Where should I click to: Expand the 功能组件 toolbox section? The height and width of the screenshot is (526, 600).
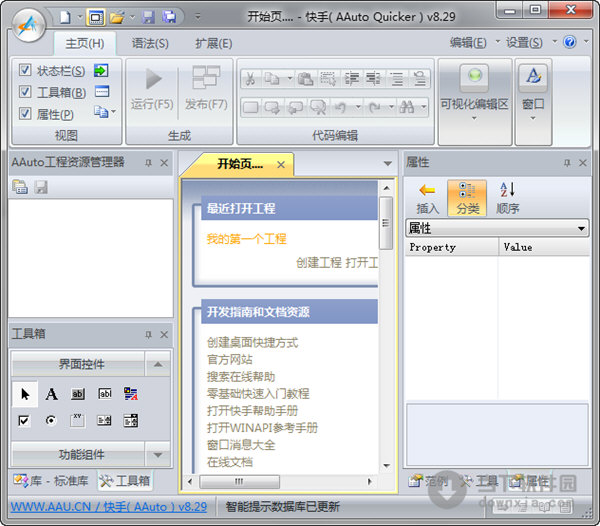158,455
